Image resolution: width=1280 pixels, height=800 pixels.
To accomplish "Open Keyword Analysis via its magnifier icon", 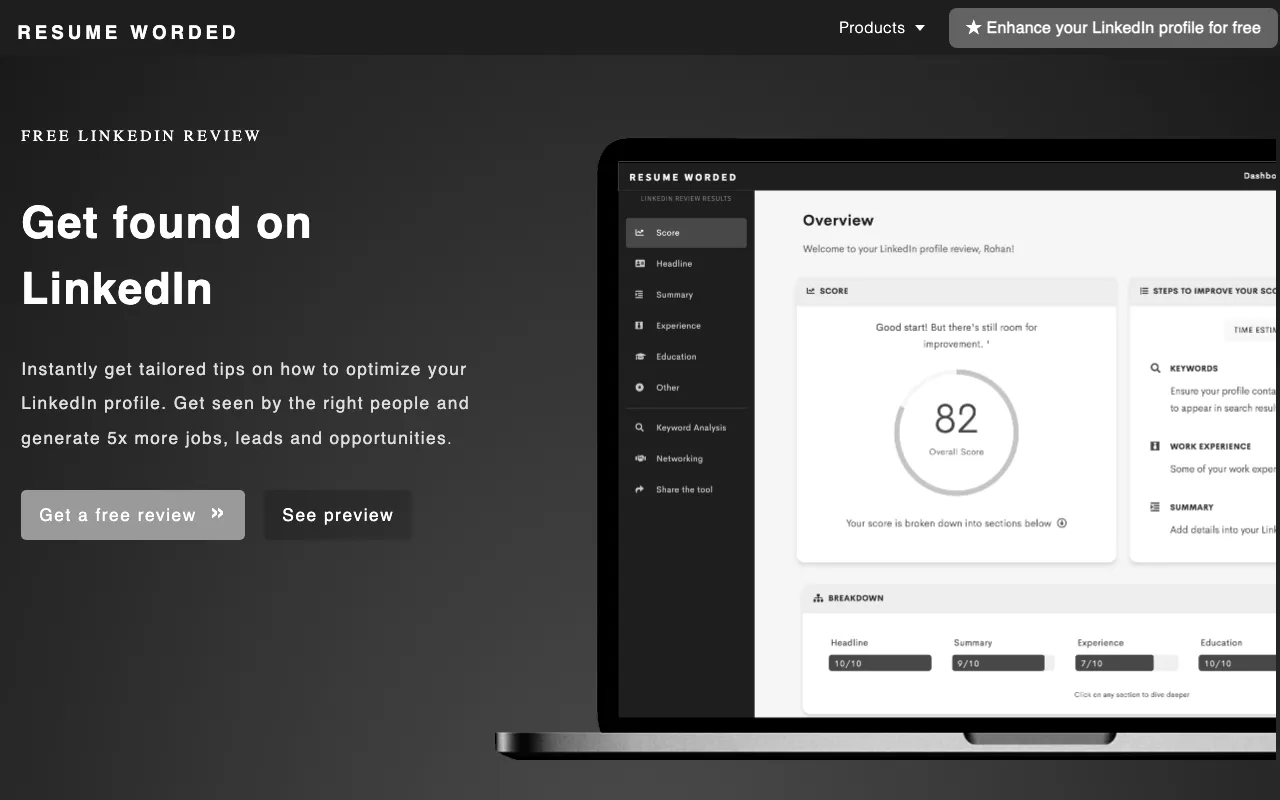I will tap(640, 428).
